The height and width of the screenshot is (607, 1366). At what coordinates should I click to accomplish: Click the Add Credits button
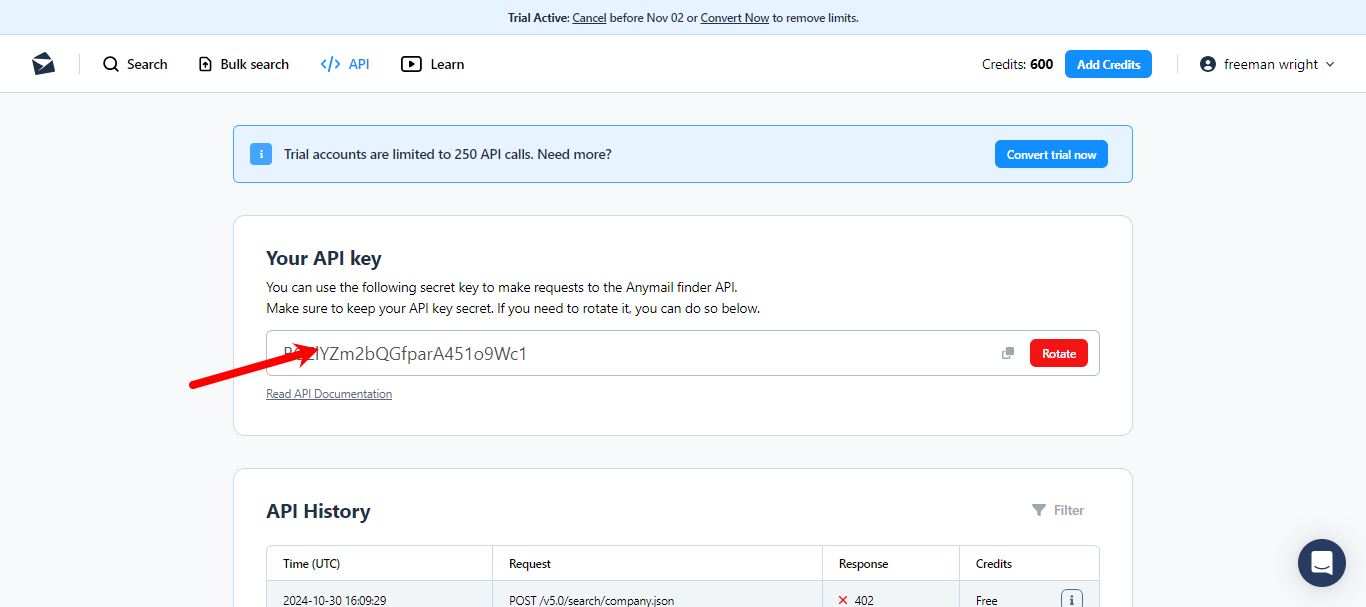pos(1108,64)
